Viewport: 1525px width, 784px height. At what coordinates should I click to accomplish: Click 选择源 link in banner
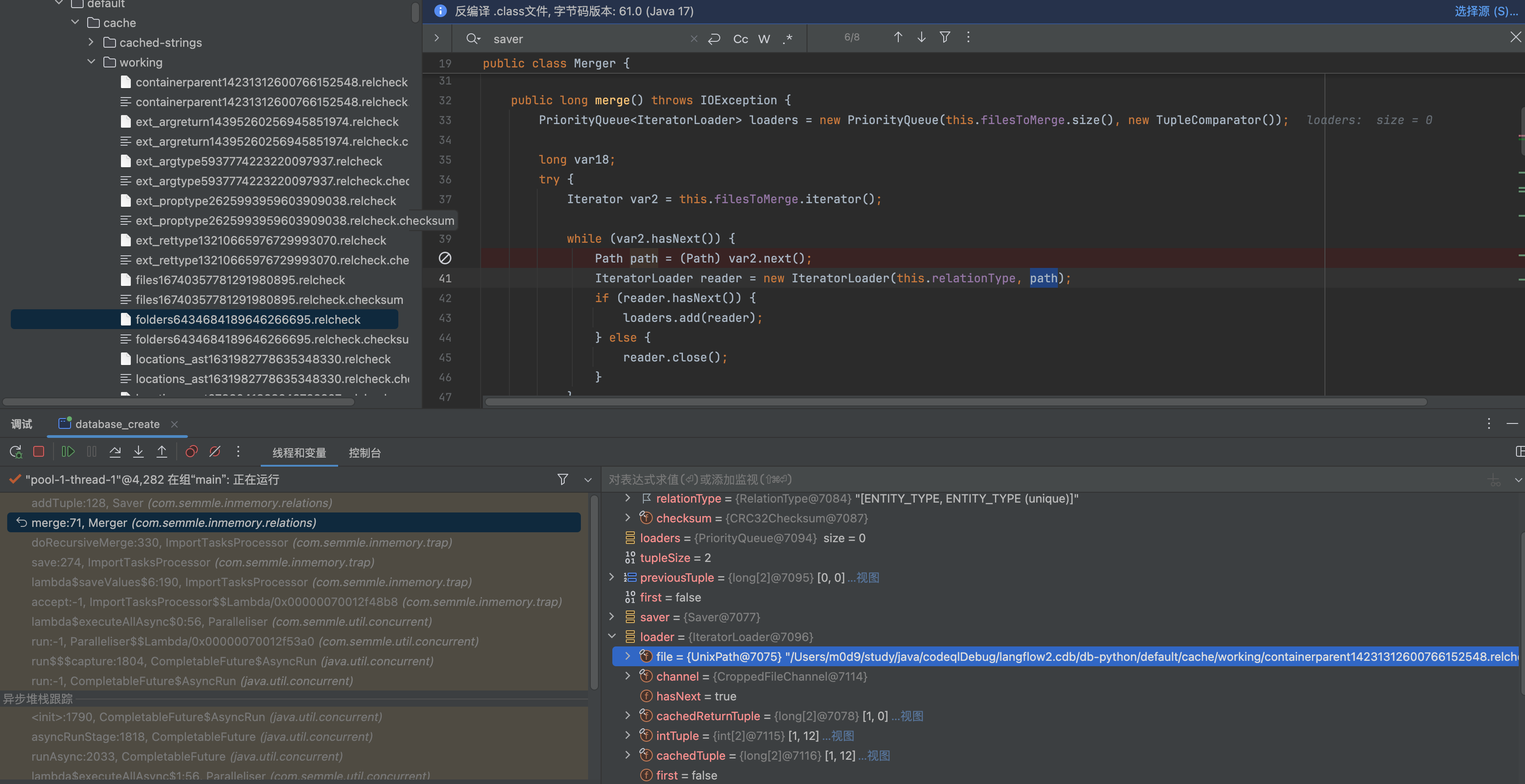(1486, 11)
